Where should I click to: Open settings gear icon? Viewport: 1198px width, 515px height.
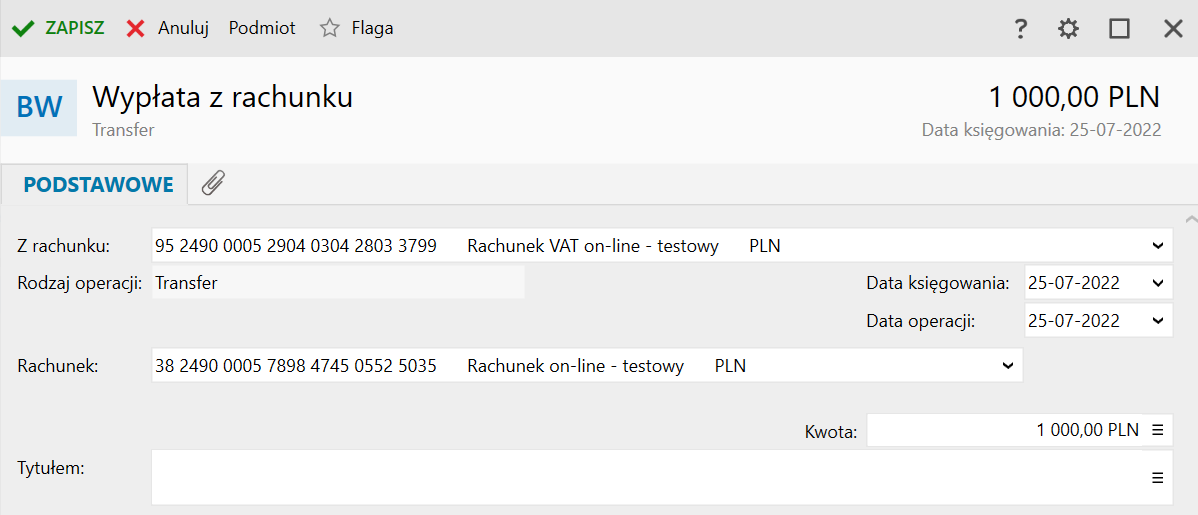tap(1069, 29)
